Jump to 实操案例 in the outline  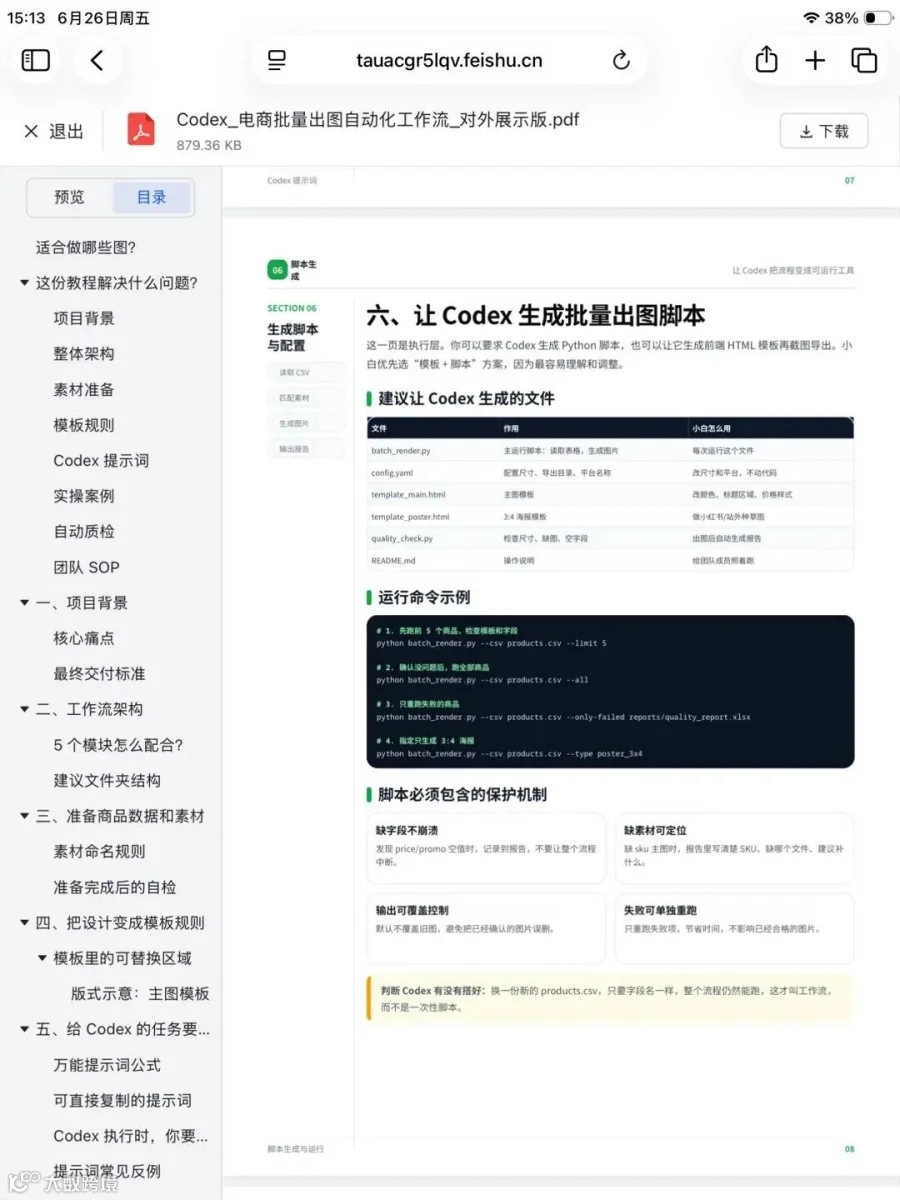84,496
